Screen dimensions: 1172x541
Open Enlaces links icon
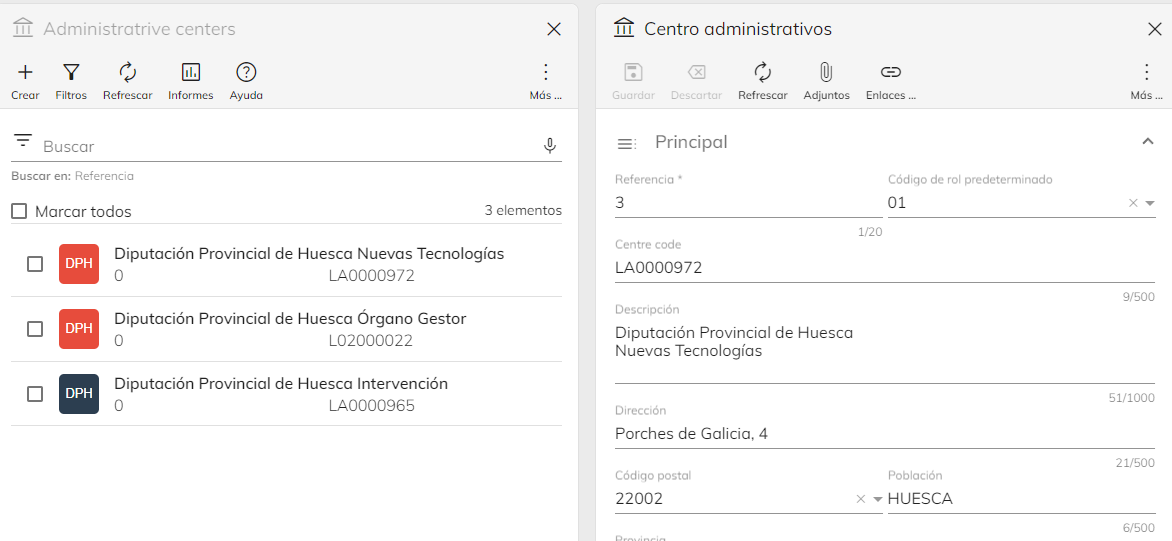tap(890, 72)
